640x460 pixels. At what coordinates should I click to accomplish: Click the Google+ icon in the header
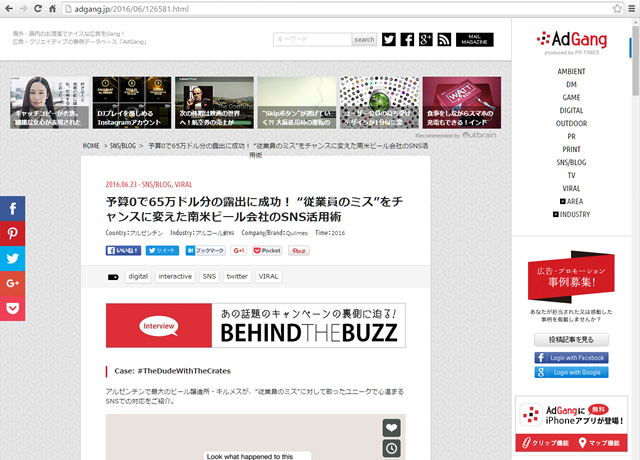click(x=424, y=40)
